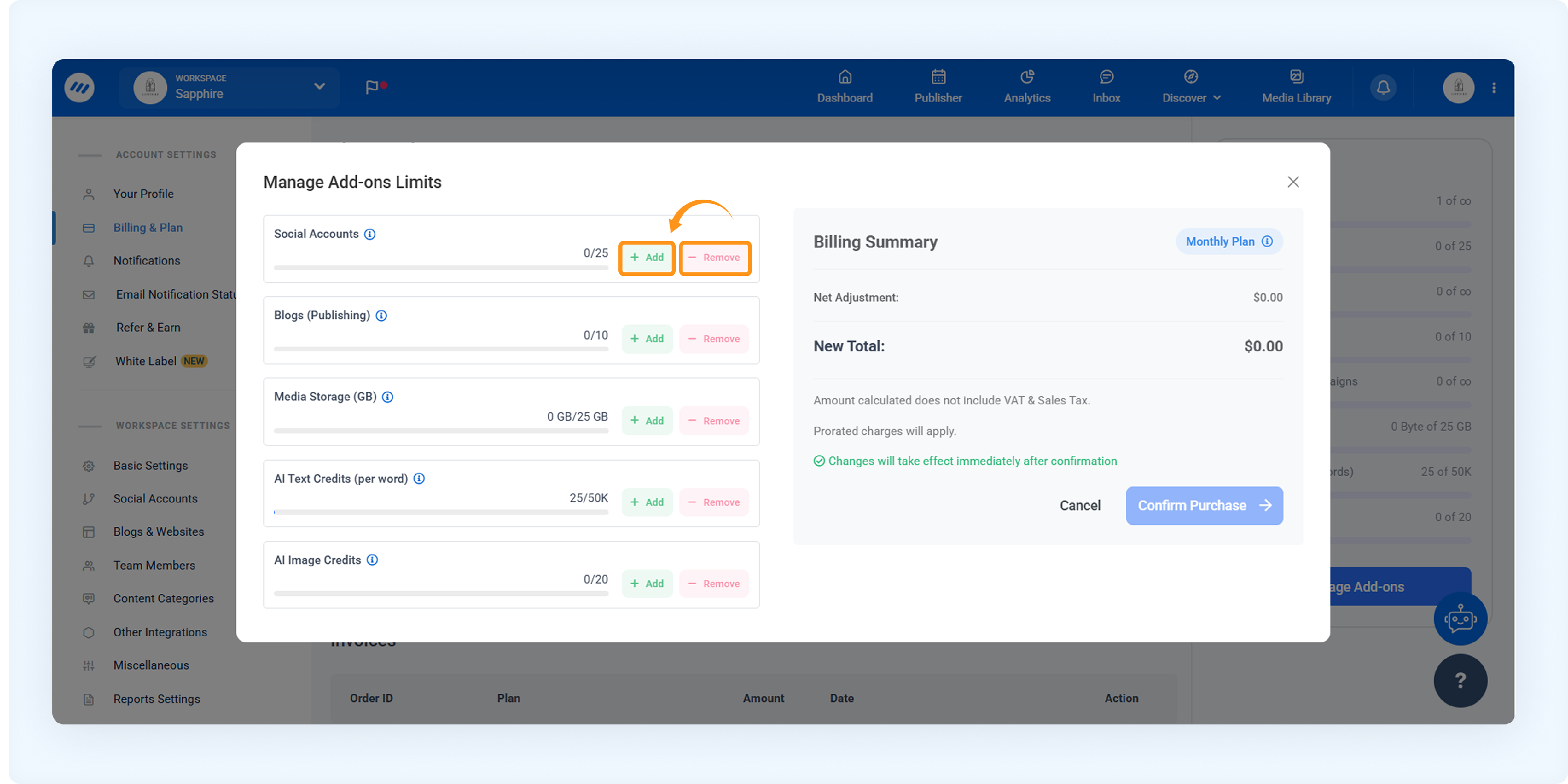Screen dimensions: 1568x784
Task: Open the Sapphire workspace dropdown
Action: (229, 88)
